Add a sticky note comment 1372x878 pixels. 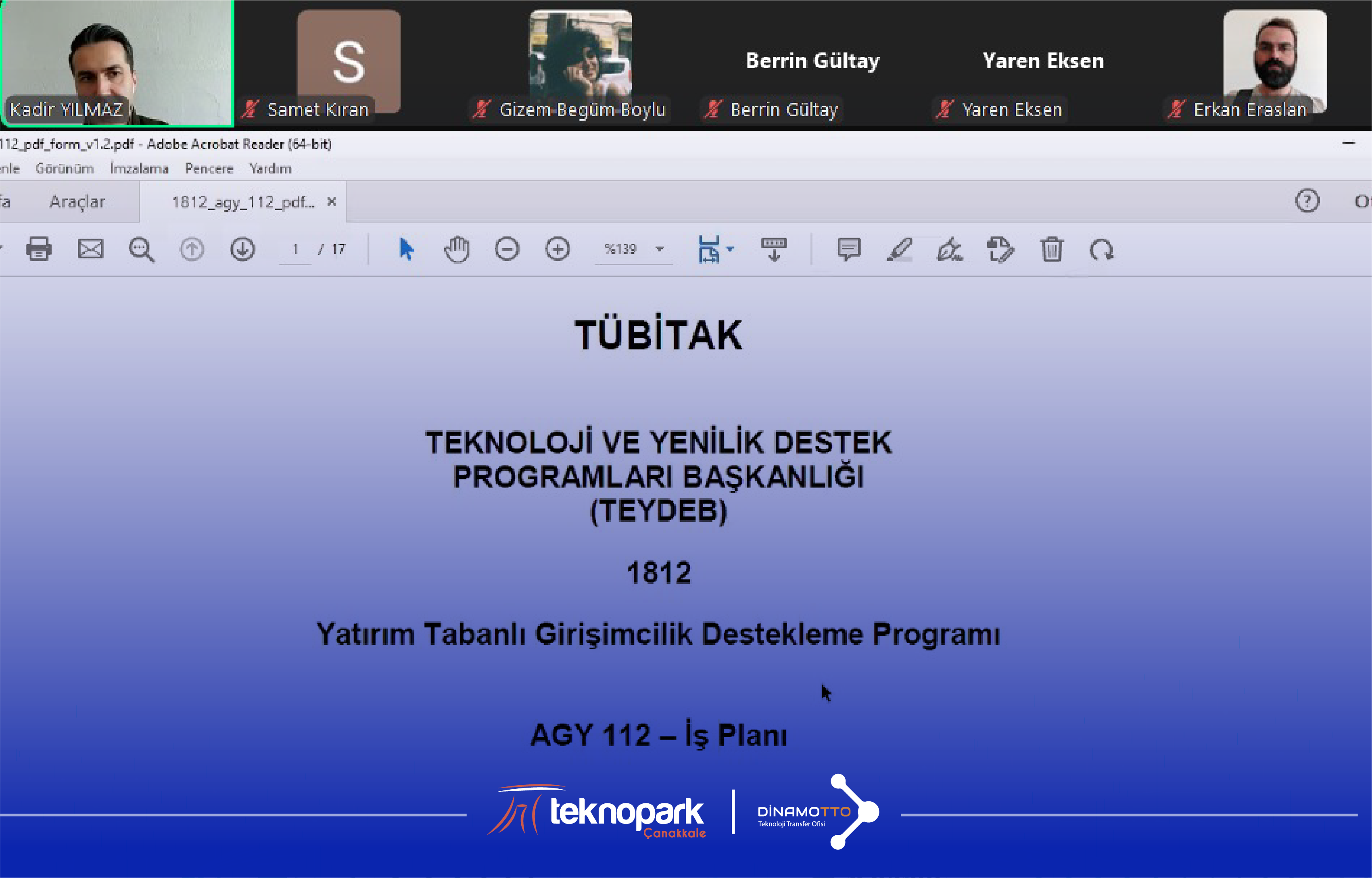[849, 249]
